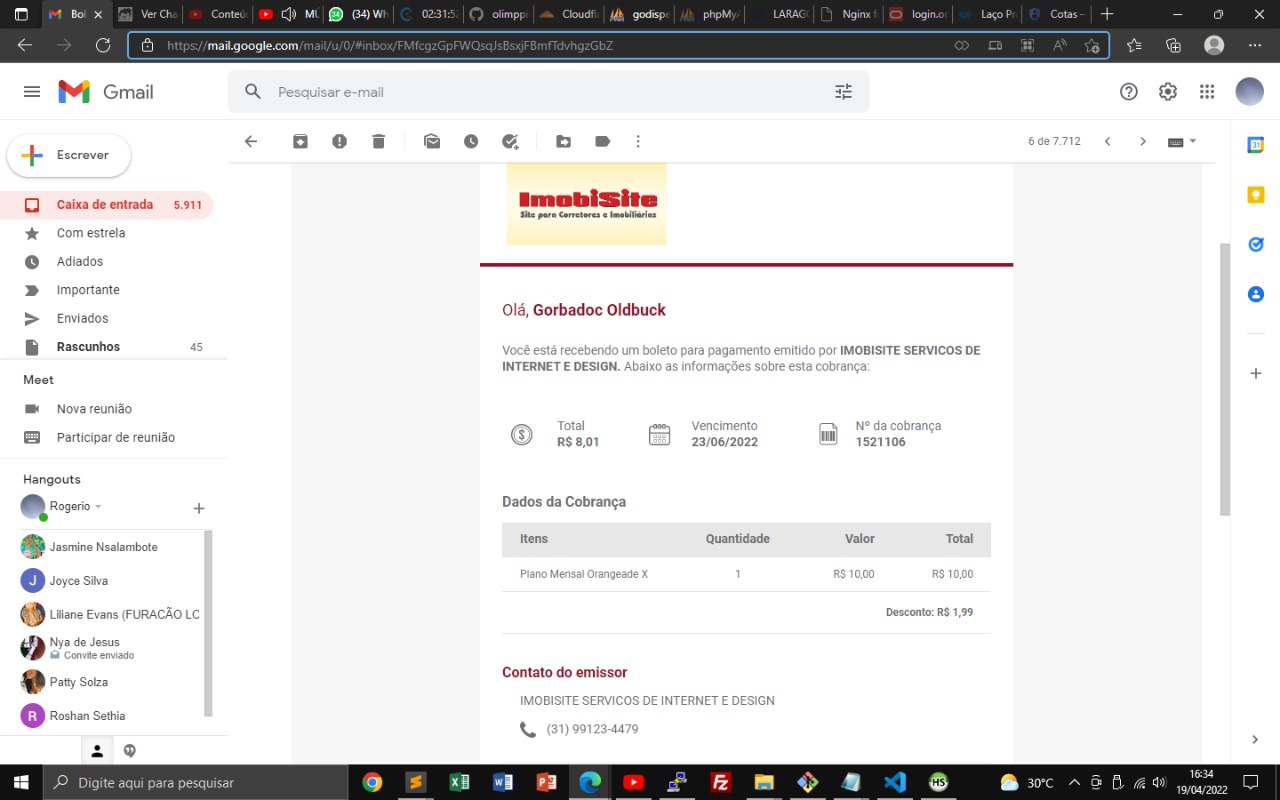
Task: Click taskbar search box Digite aqui
Action: click(194, 782)
